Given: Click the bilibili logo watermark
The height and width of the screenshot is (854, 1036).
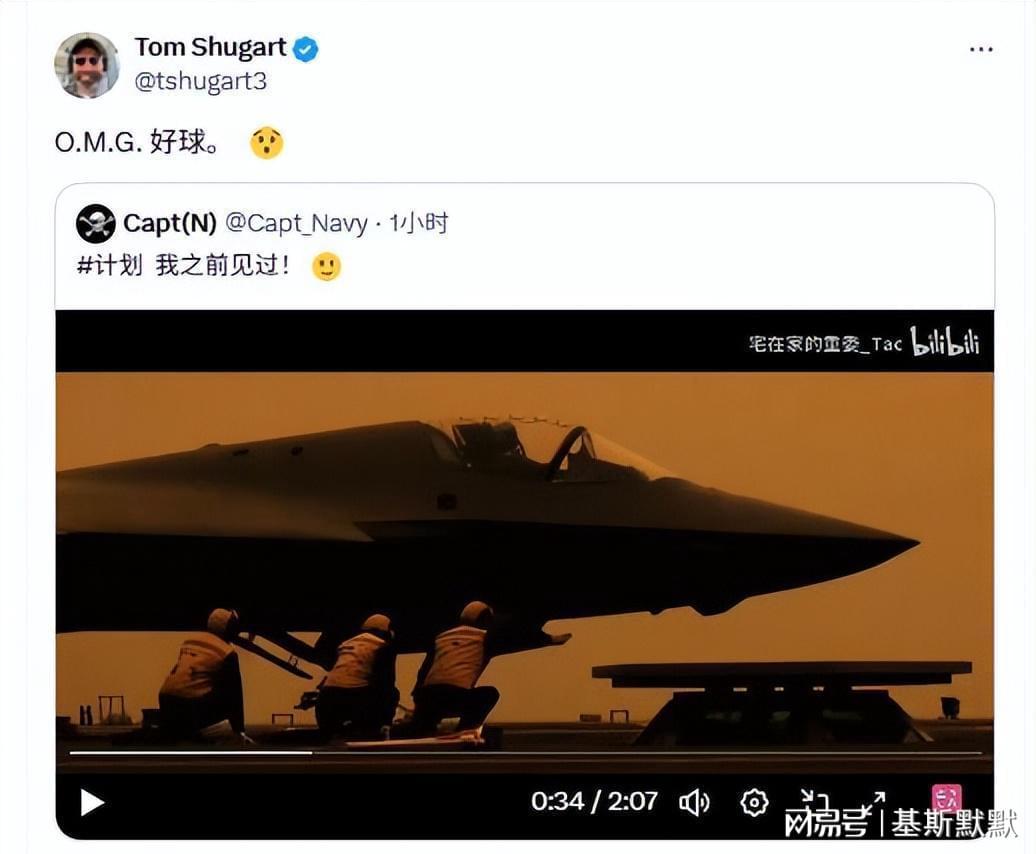Looking at the screenshot, I should [x=945, y=341].
